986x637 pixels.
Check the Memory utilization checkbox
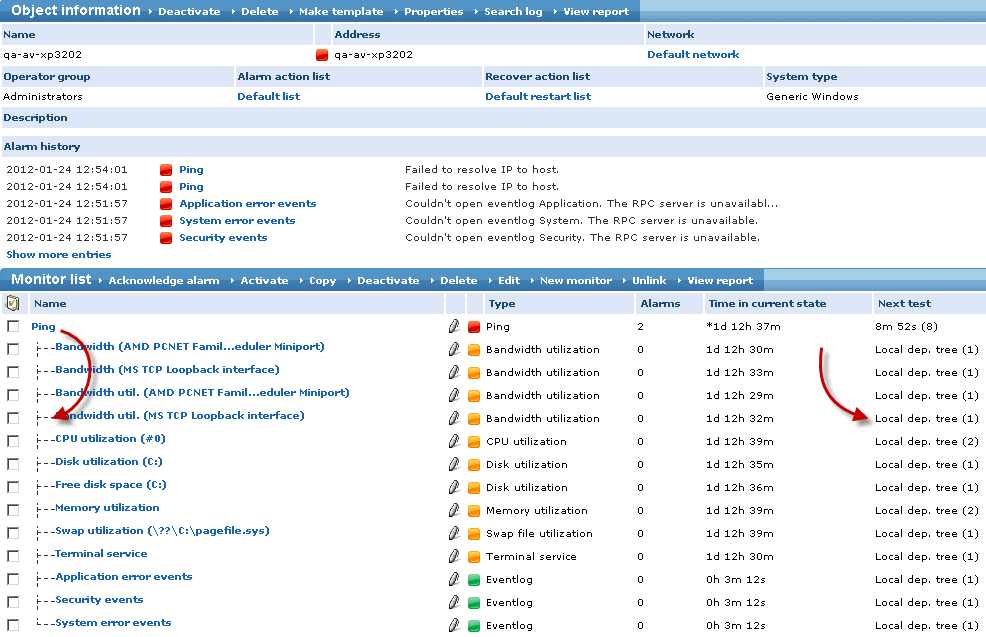[x=13, y=510]
